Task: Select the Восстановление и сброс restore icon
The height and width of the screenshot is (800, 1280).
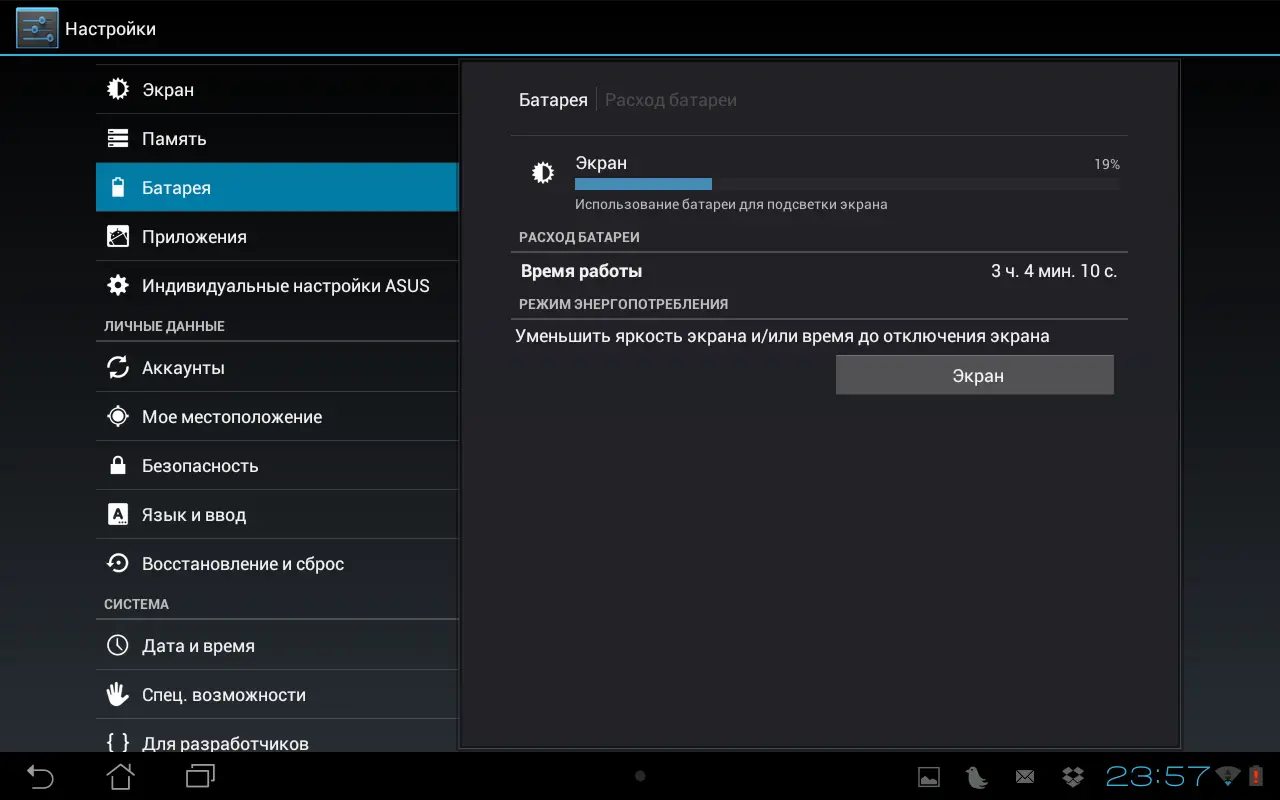Action: [x=118, y=563]
